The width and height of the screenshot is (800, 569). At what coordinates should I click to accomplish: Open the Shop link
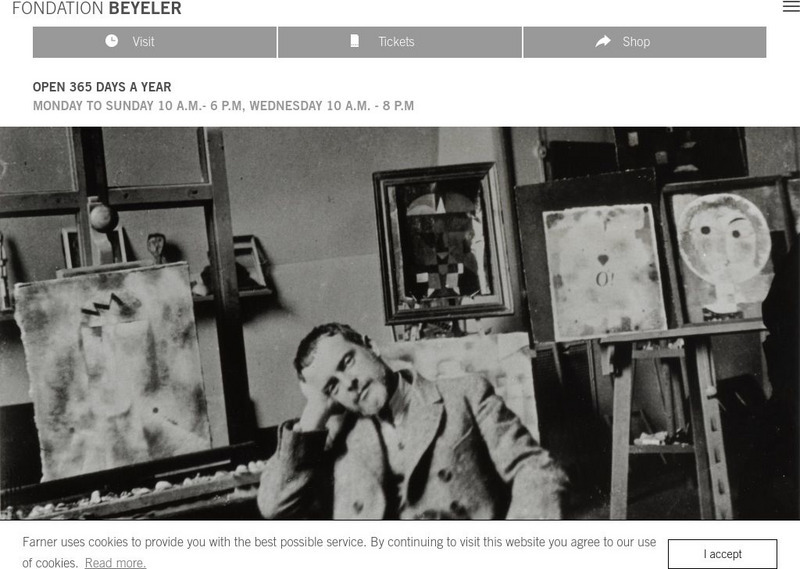[644, 42]
